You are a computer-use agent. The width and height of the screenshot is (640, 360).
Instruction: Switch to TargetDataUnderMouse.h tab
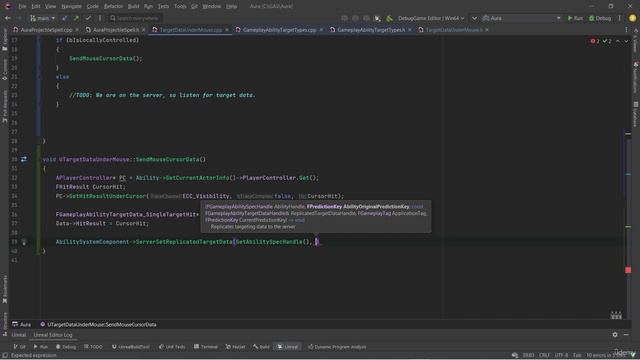click(453, 30)
